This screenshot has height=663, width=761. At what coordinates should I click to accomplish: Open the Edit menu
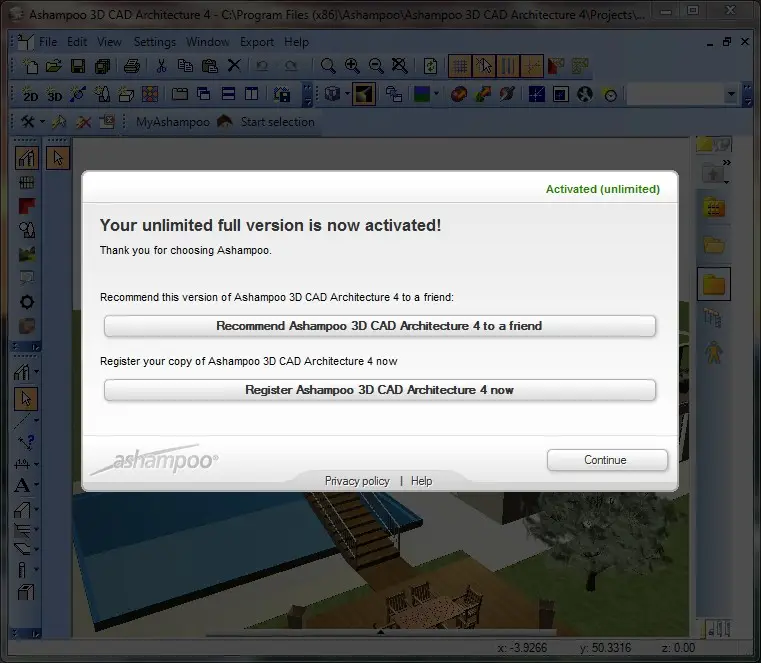tap(77, 42)
